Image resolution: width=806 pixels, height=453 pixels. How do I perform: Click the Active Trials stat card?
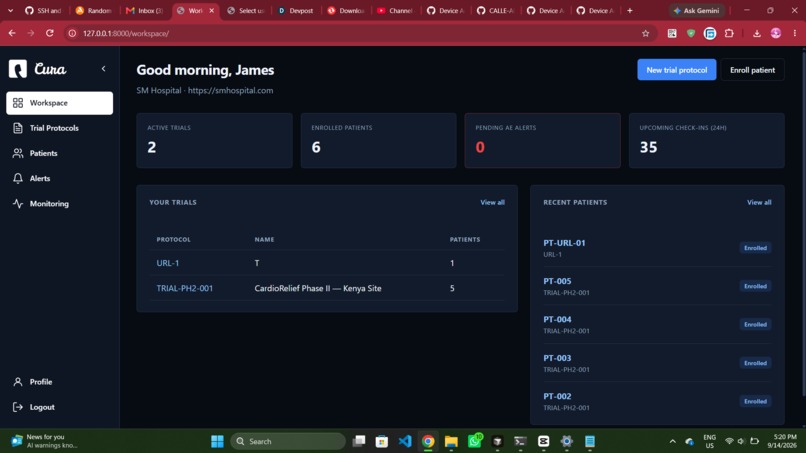214,140
